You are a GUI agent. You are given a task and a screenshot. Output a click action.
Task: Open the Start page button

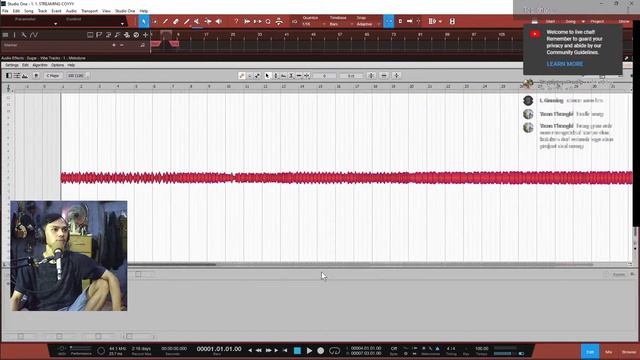(x=550, y=22)
